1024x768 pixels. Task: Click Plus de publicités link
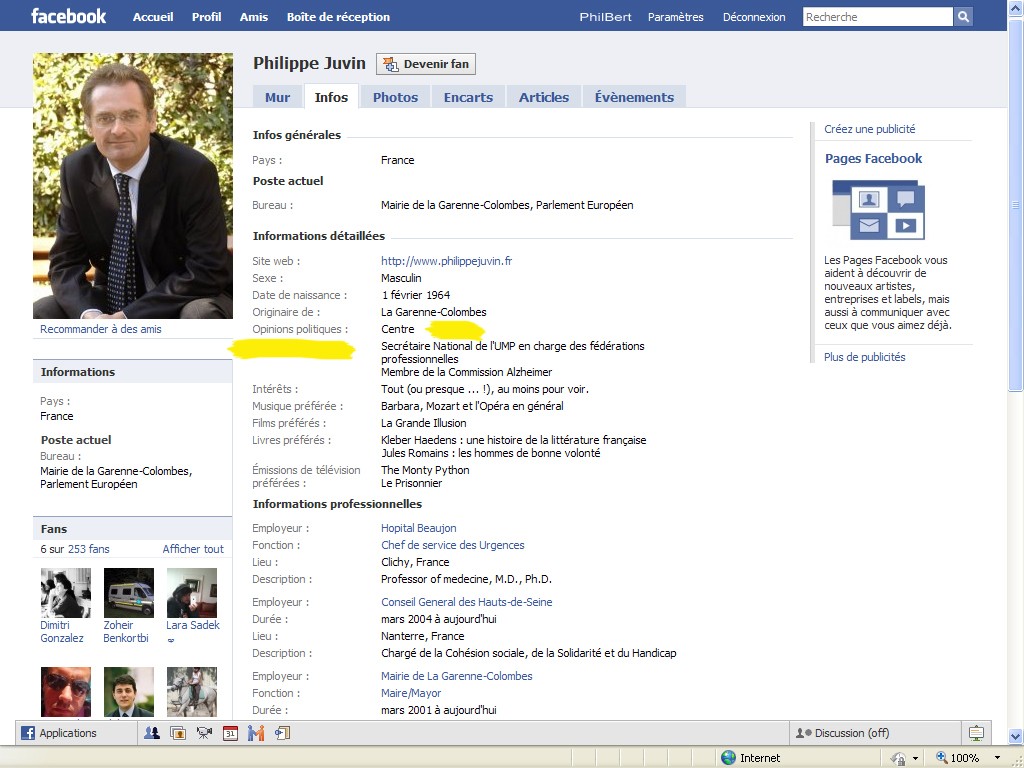[x=864, y=357]
